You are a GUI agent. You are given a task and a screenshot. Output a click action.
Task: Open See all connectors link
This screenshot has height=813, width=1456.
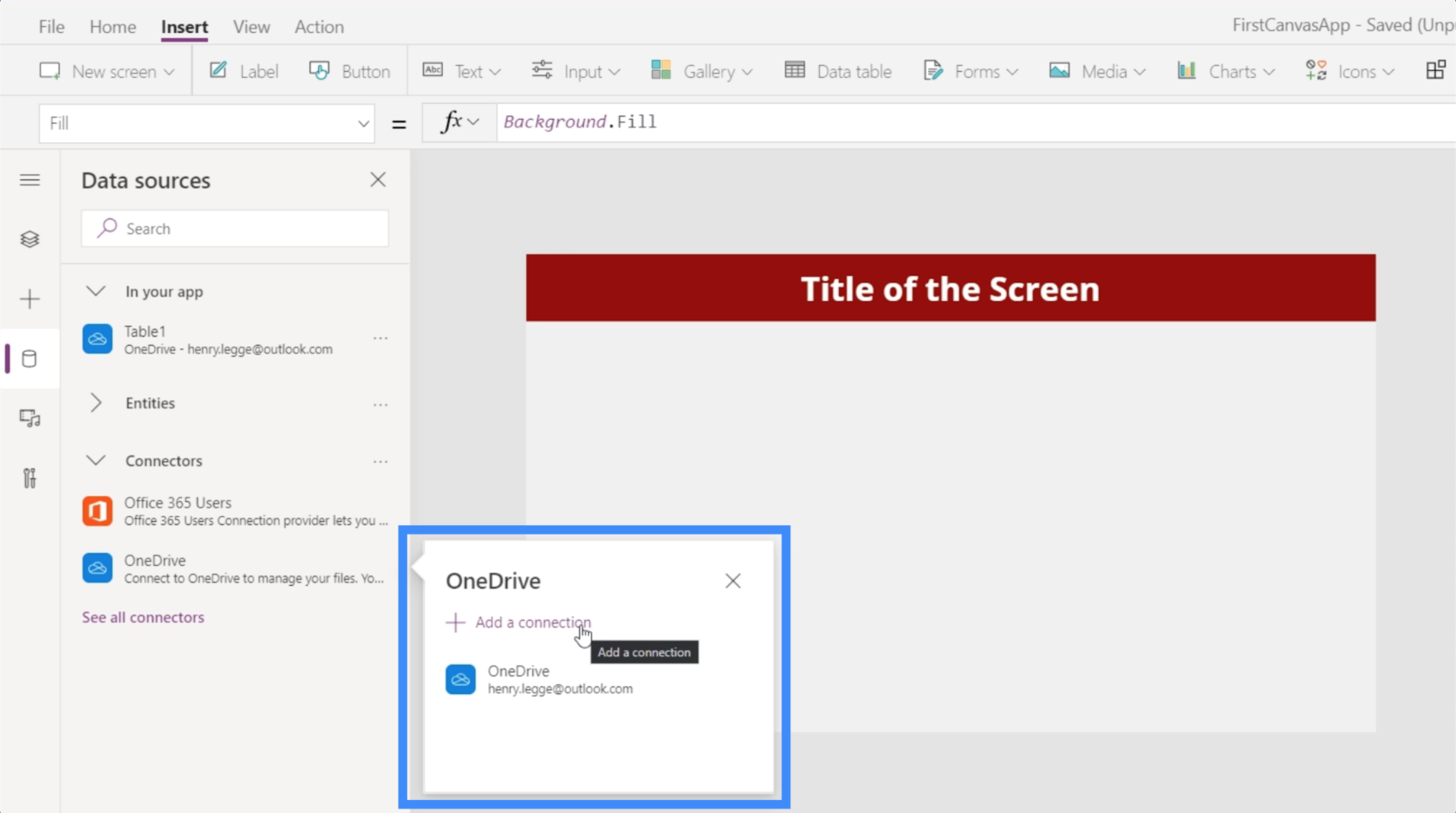143,617
